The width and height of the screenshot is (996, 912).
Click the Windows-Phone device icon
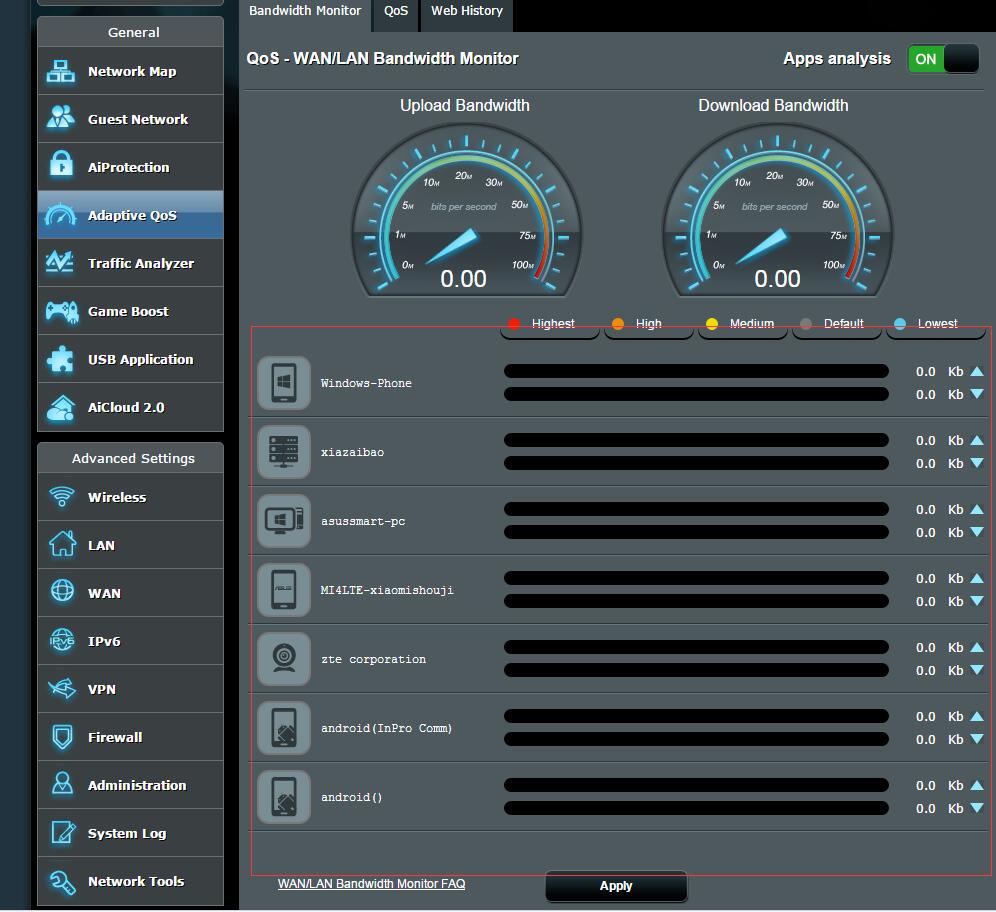pyautogui.click(x=284, y=382)
